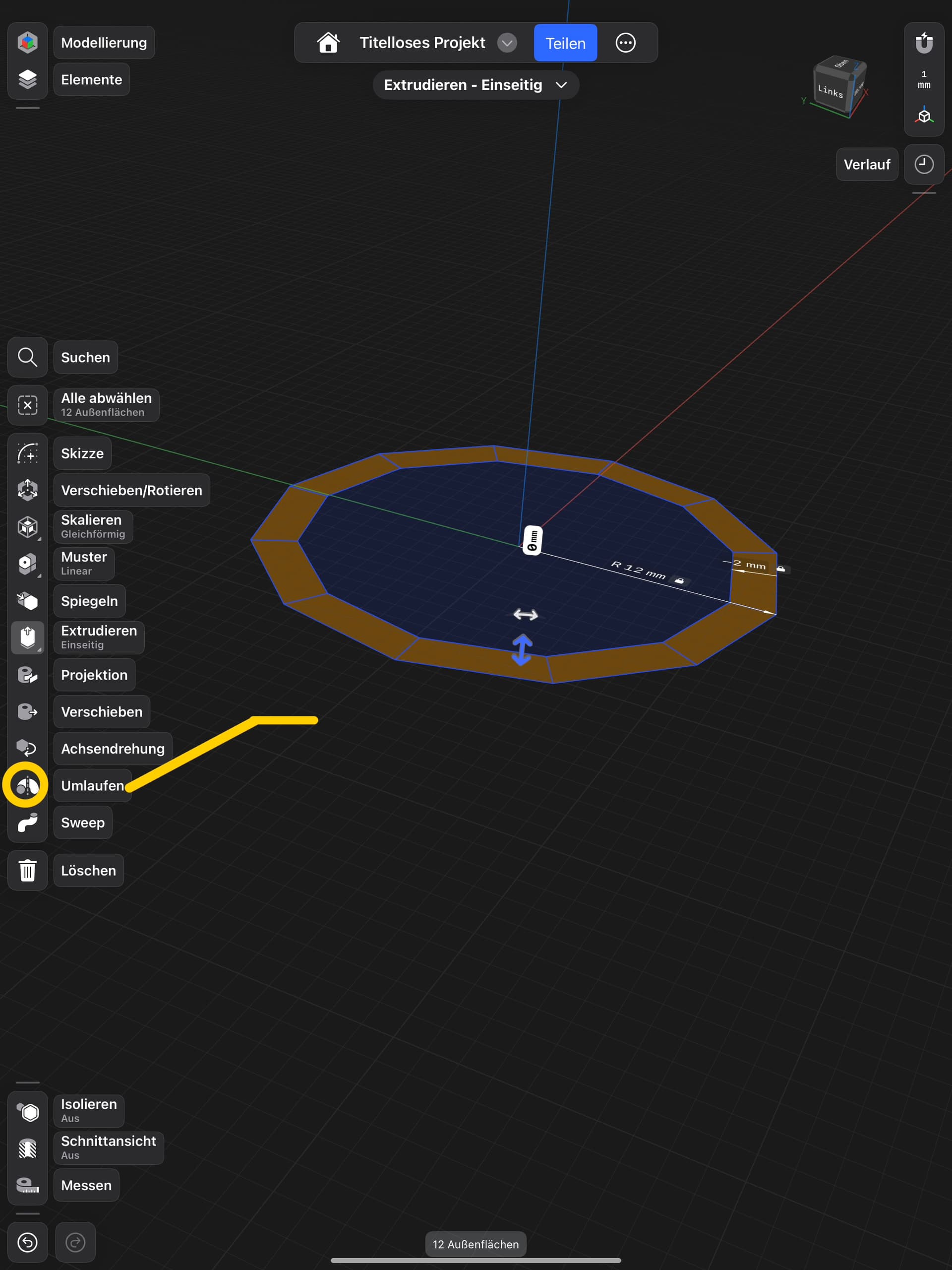Click the Extrudieren Einseitig label

(99, 637)
